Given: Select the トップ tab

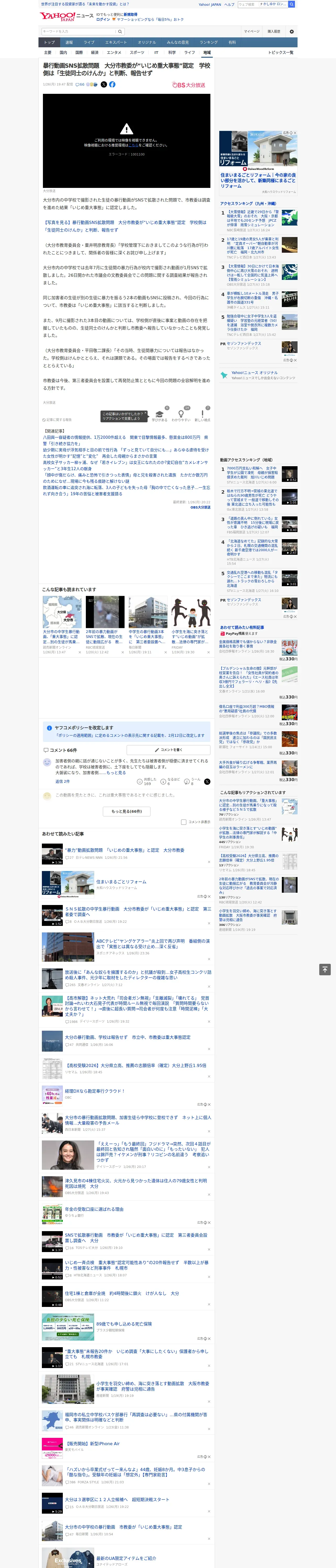Looking at the screenshot, I should [49, 43].
